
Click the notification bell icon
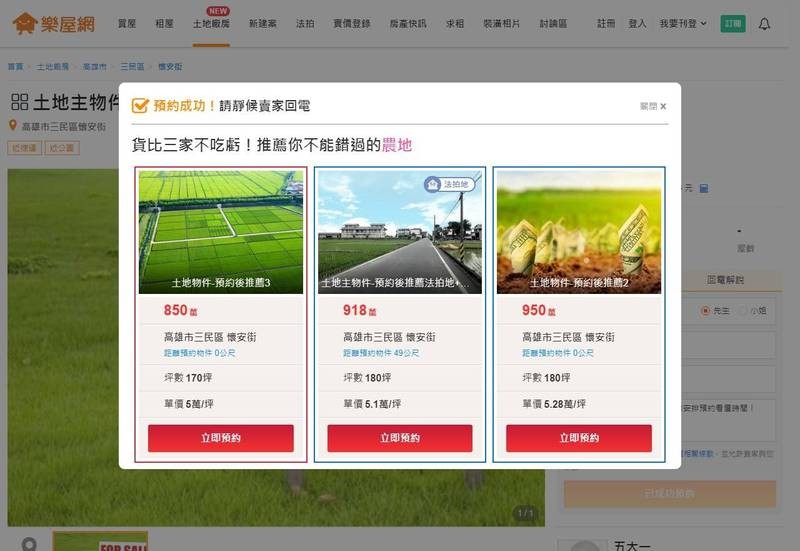click(764, 23)
